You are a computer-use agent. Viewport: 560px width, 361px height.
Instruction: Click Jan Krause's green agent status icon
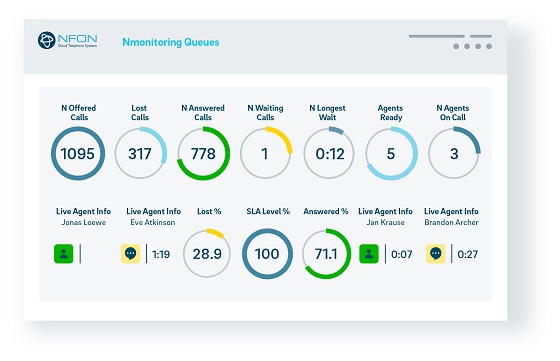[369, 254]
